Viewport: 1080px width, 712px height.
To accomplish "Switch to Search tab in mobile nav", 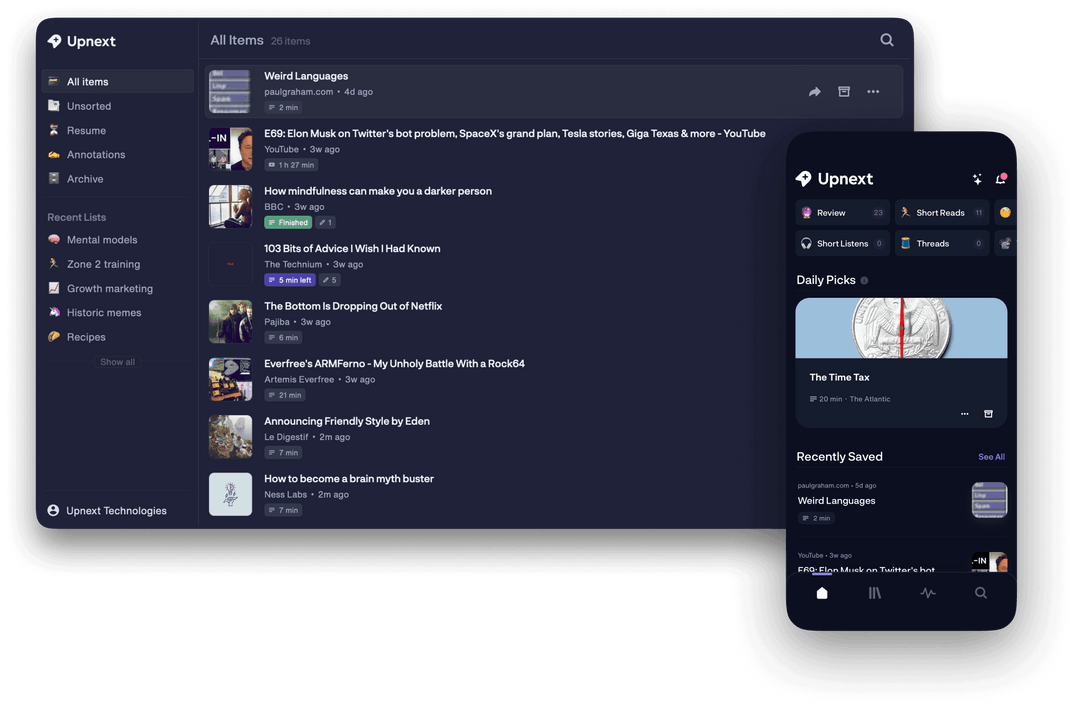I will [981, 593].
